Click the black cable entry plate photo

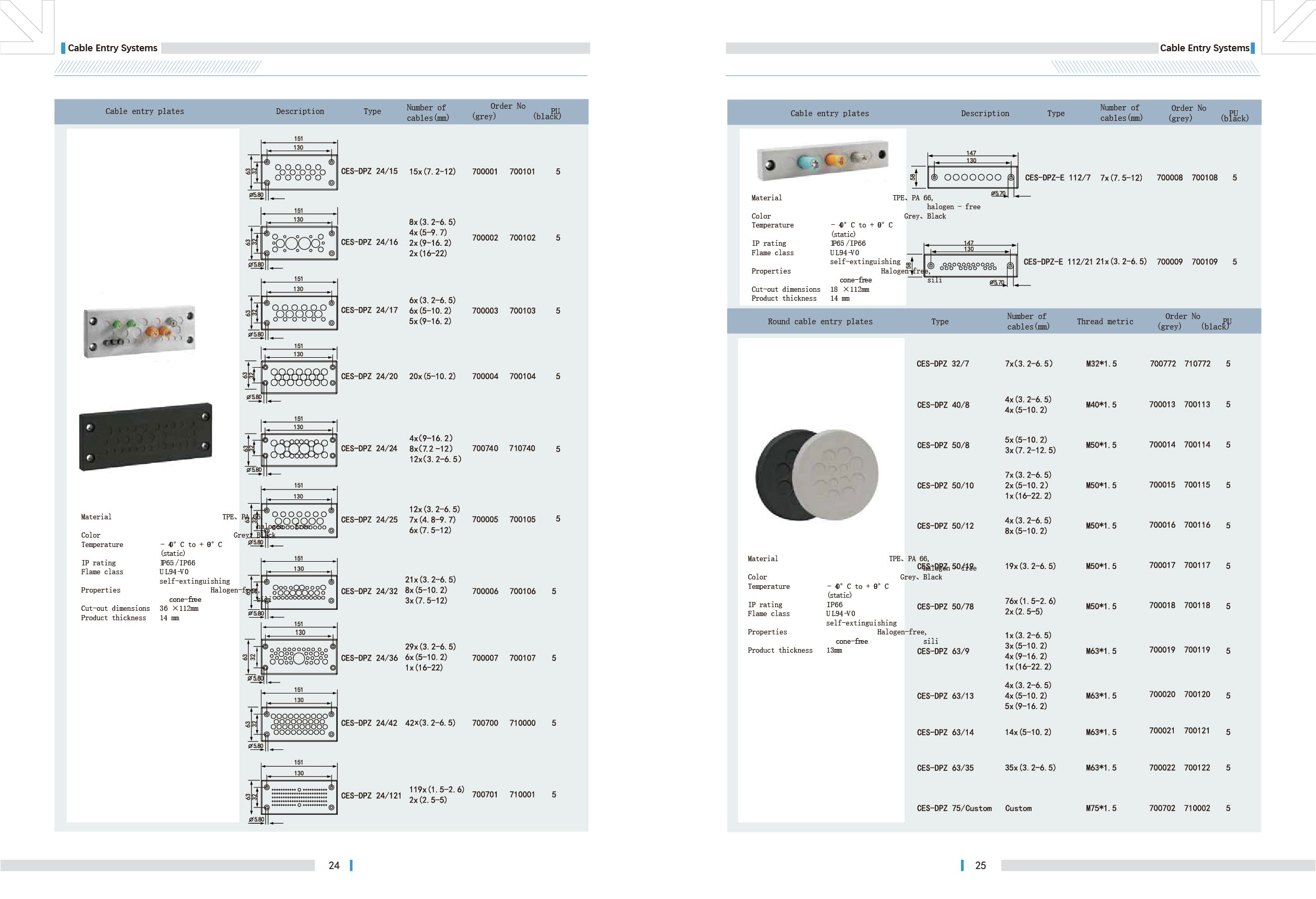click(145, 436)
